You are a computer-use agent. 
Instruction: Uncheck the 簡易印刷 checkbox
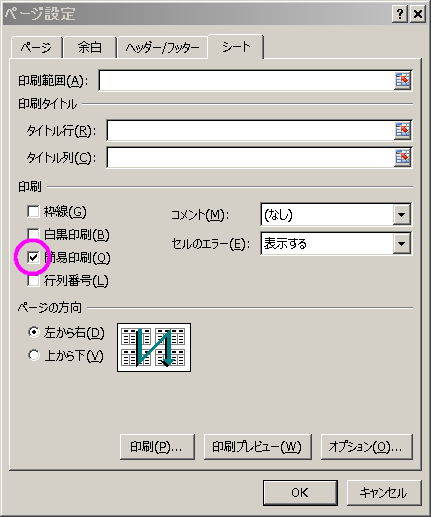(x=33, y=257)
